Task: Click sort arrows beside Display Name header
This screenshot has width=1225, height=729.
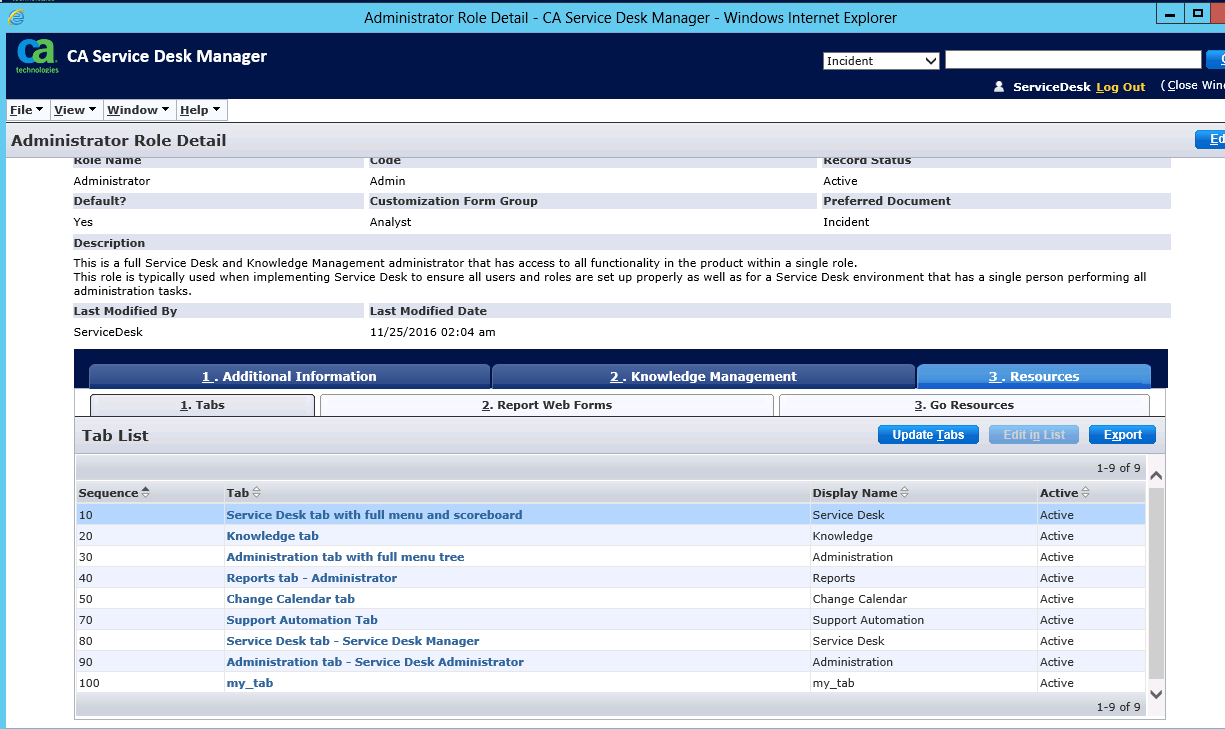Action: 905,492
